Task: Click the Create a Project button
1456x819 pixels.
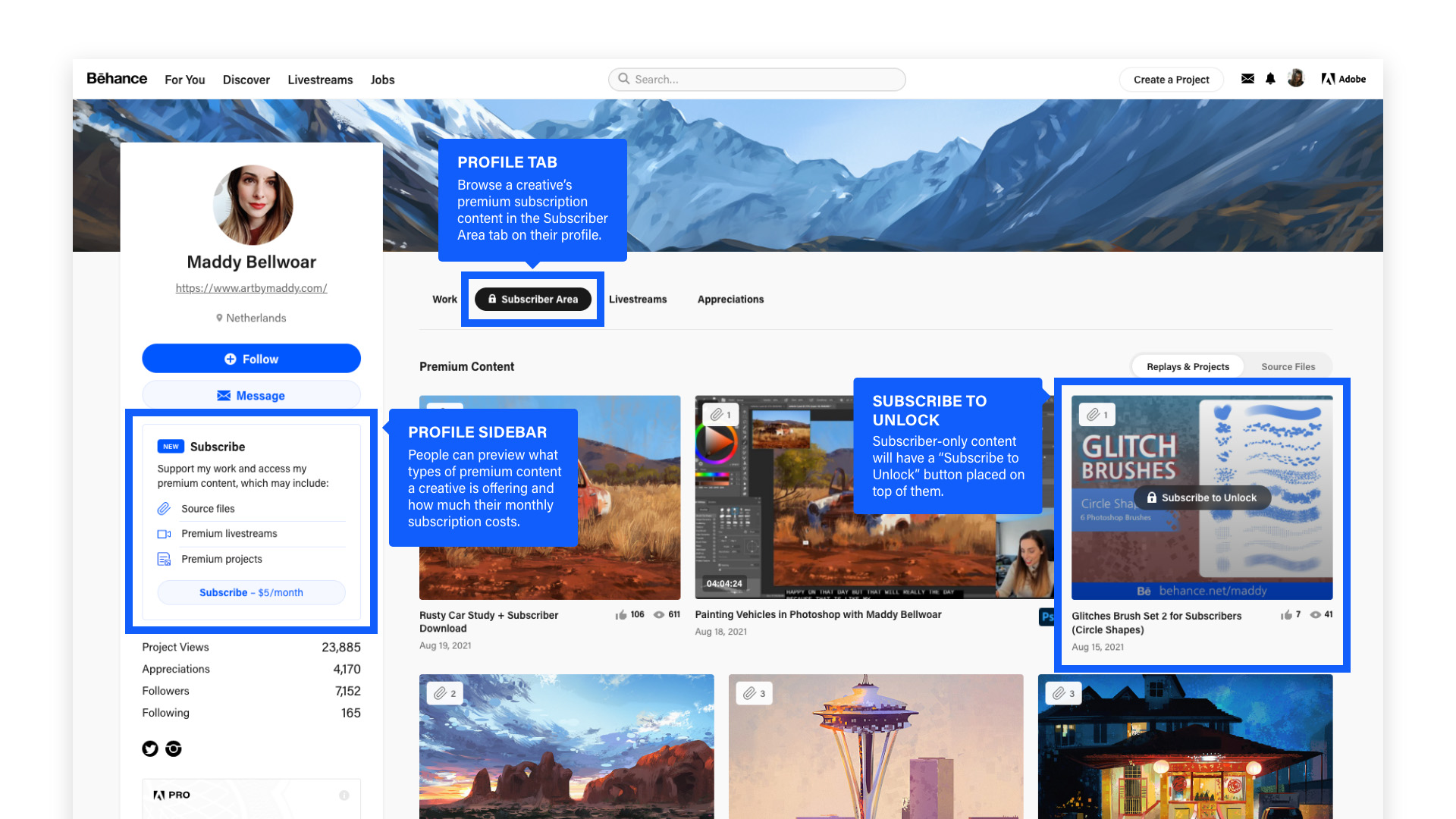Action: click(x=1171, y=80)
